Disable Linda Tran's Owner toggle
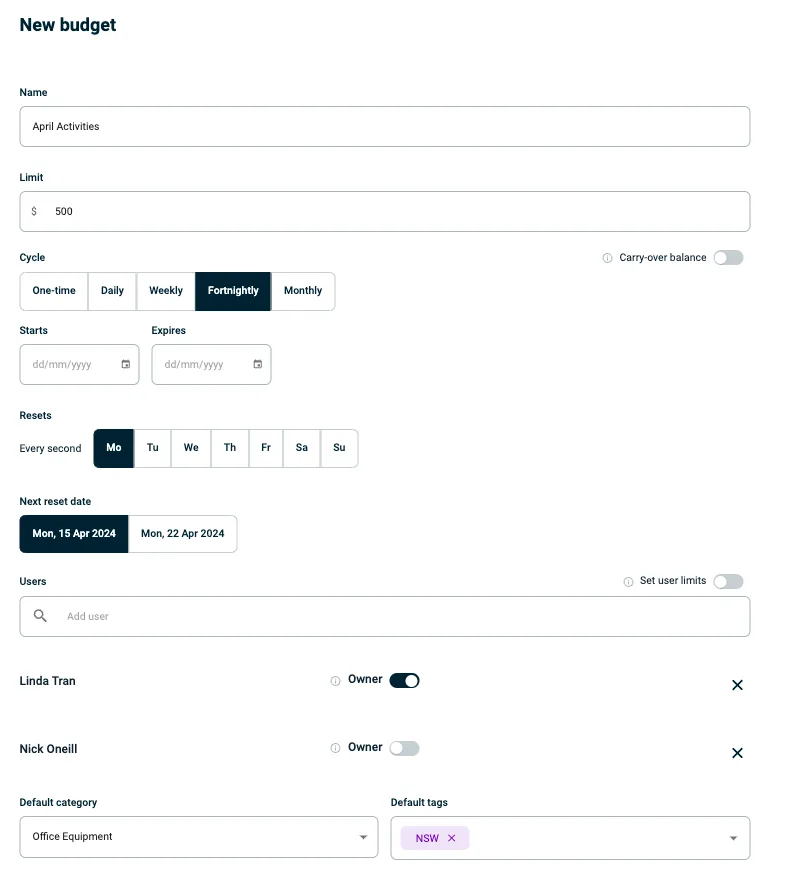Viewport: 796px width, 875px height. 404,681
